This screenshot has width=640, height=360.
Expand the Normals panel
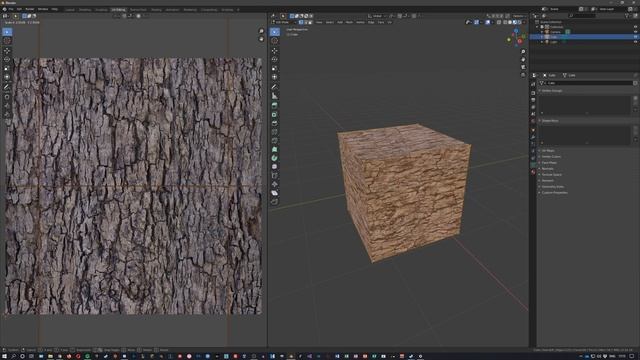pos(547,169)
